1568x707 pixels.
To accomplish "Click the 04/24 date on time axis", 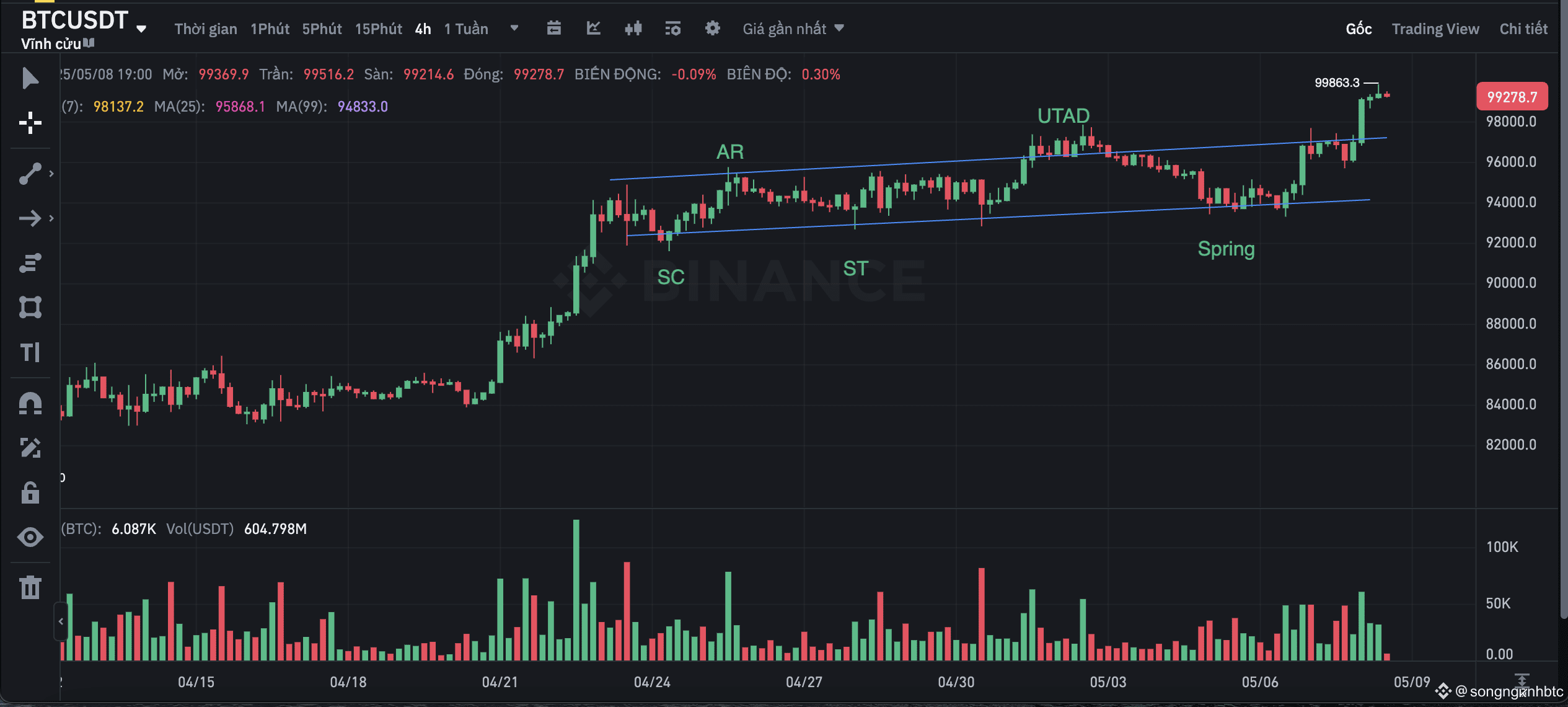I will coord(652,682).
